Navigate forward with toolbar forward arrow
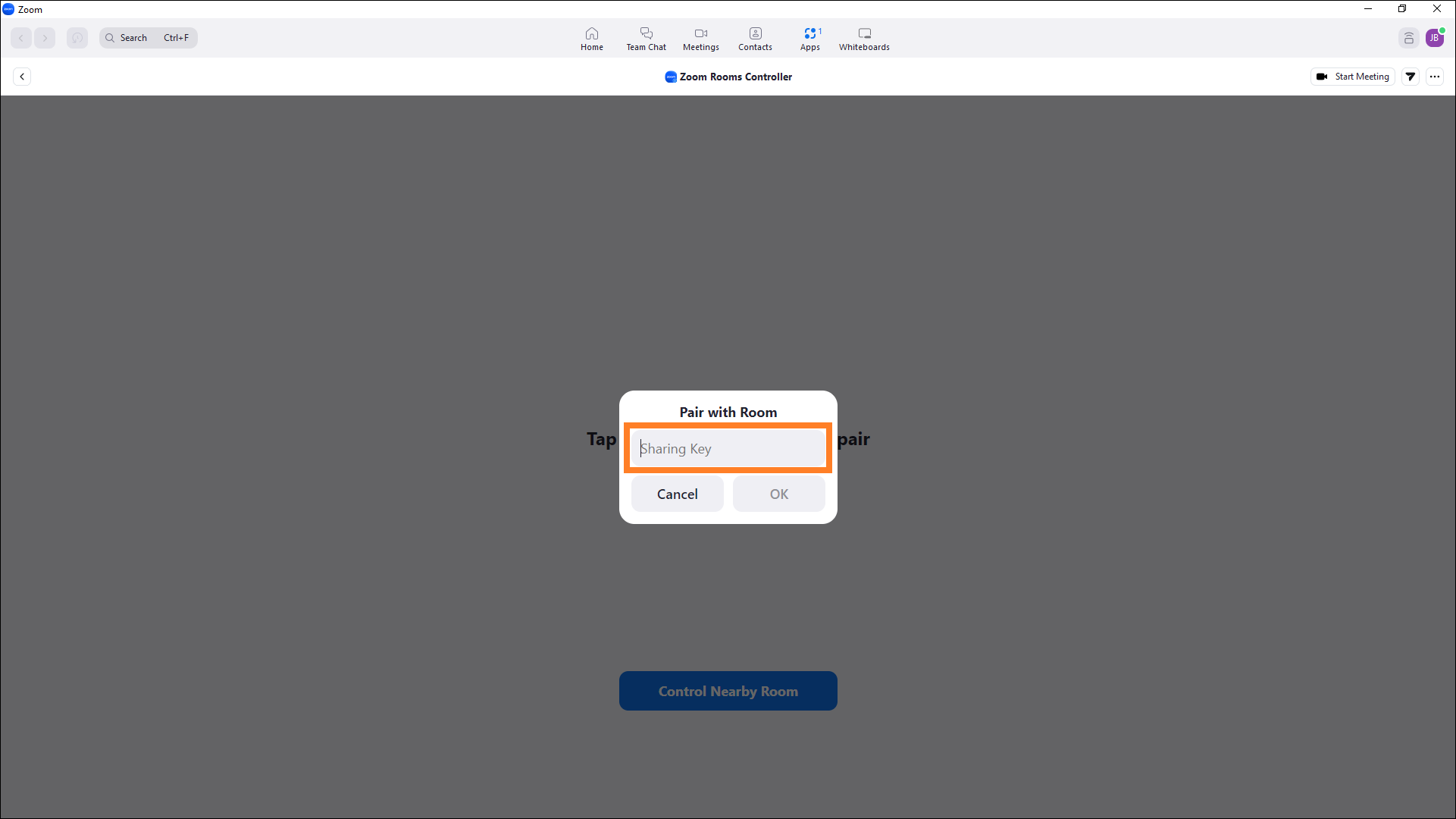Viewport: 1456px width, 819px height. 45,38
